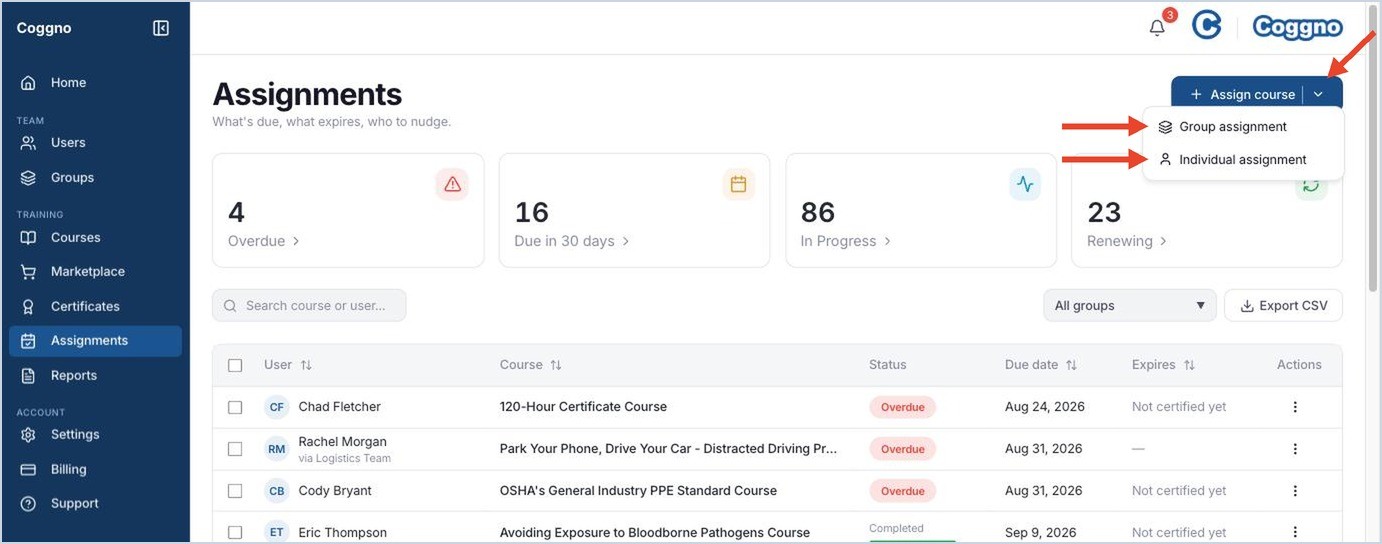The image size is (1382, 544).
Task: Open Users in the sidebar
Action: pos(95,143)
